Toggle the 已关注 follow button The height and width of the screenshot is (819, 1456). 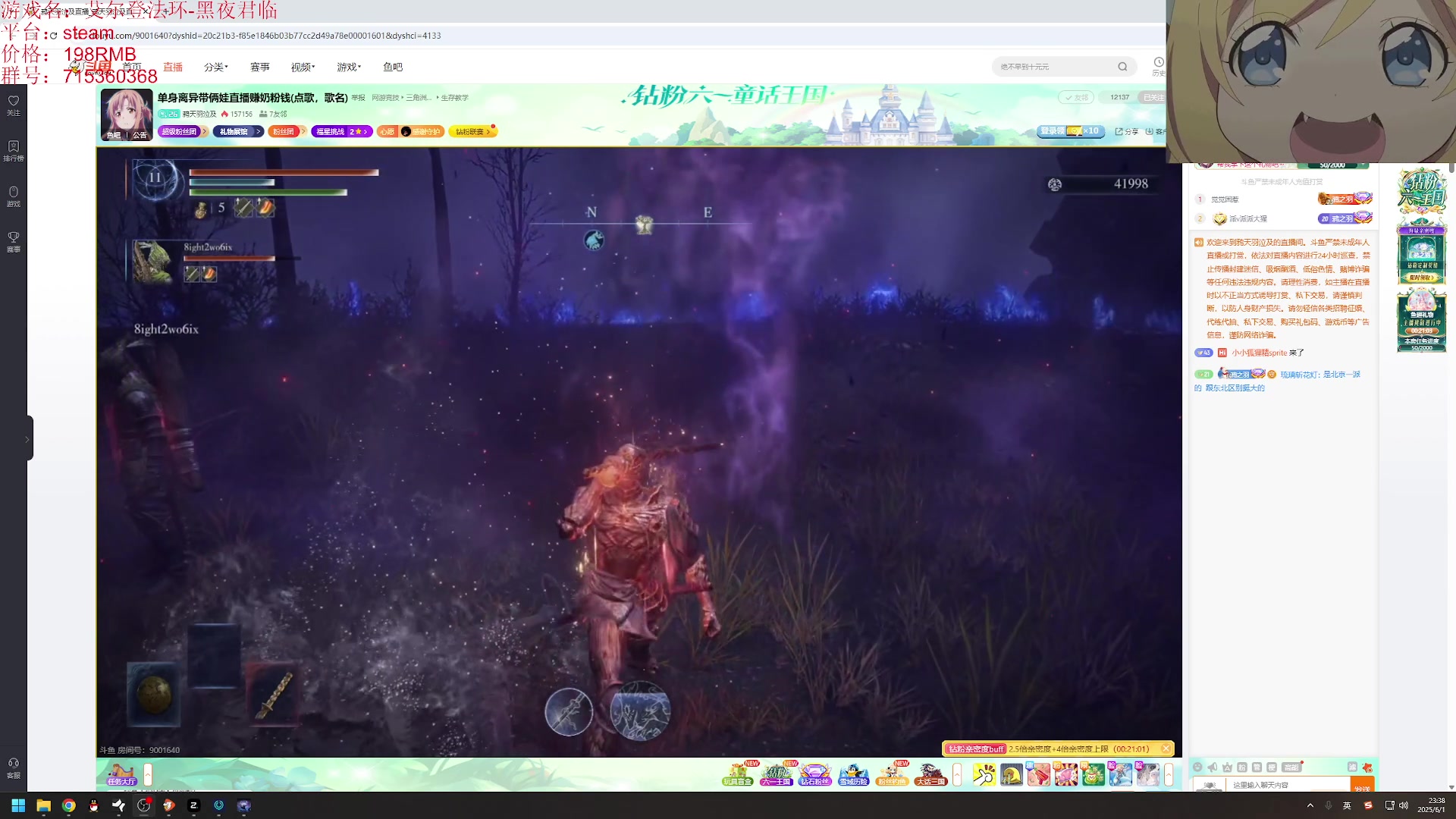[1153, 97]
